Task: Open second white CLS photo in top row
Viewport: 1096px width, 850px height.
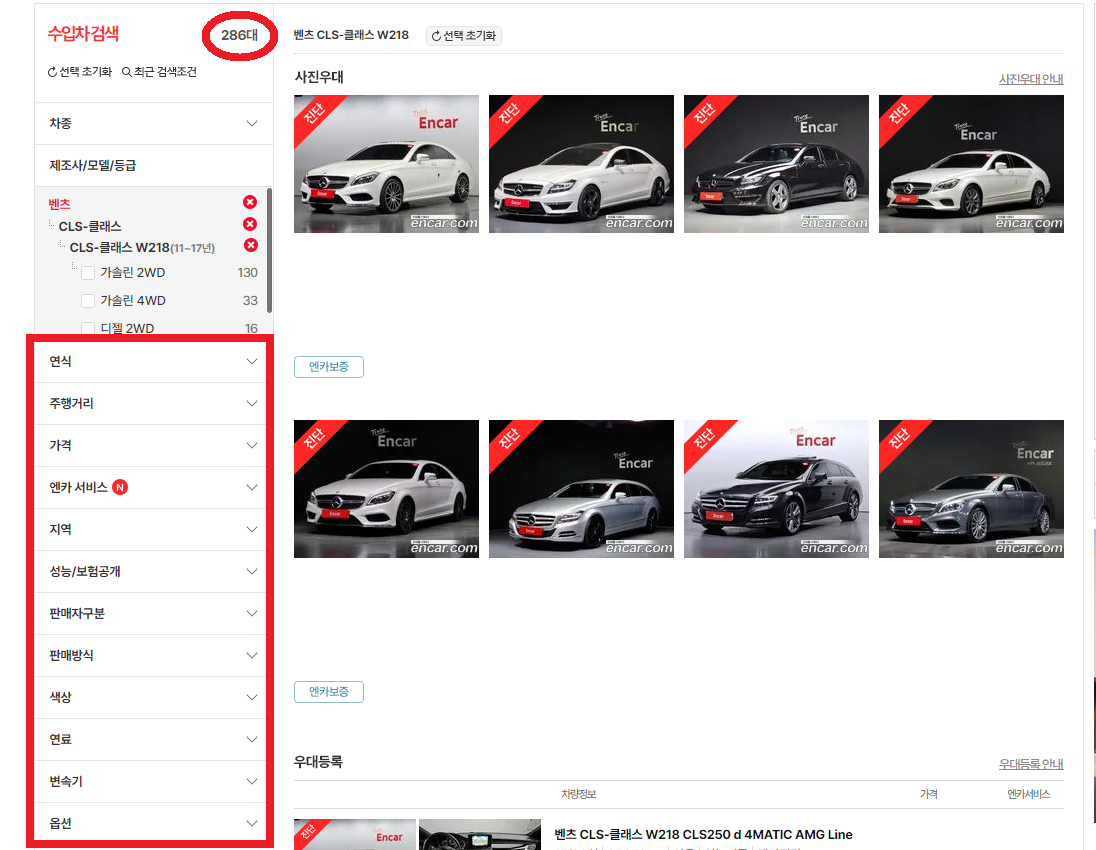Action: coord(582,164)
